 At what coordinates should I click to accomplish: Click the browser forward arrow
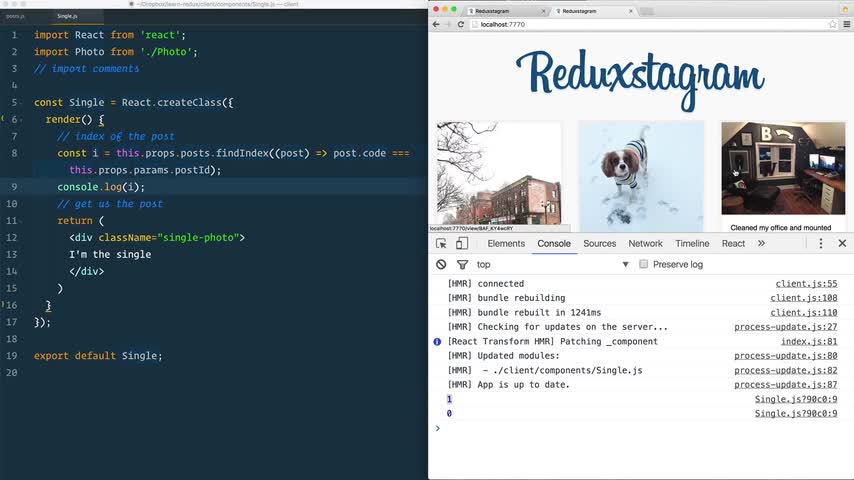tap(448, 25)
